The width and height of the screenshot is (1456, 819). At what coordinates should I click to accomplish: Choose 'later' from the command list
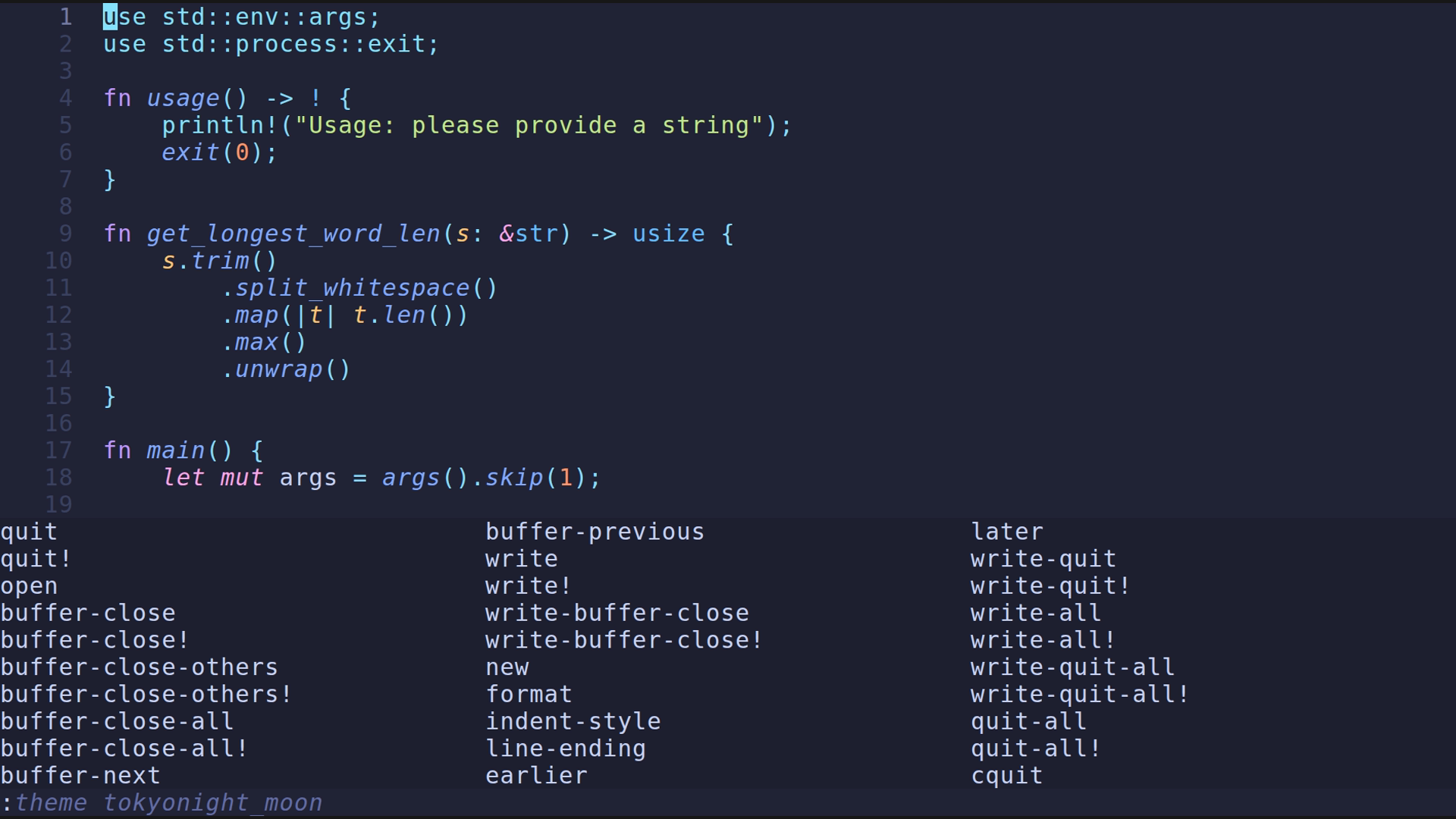coord(1006,532)
